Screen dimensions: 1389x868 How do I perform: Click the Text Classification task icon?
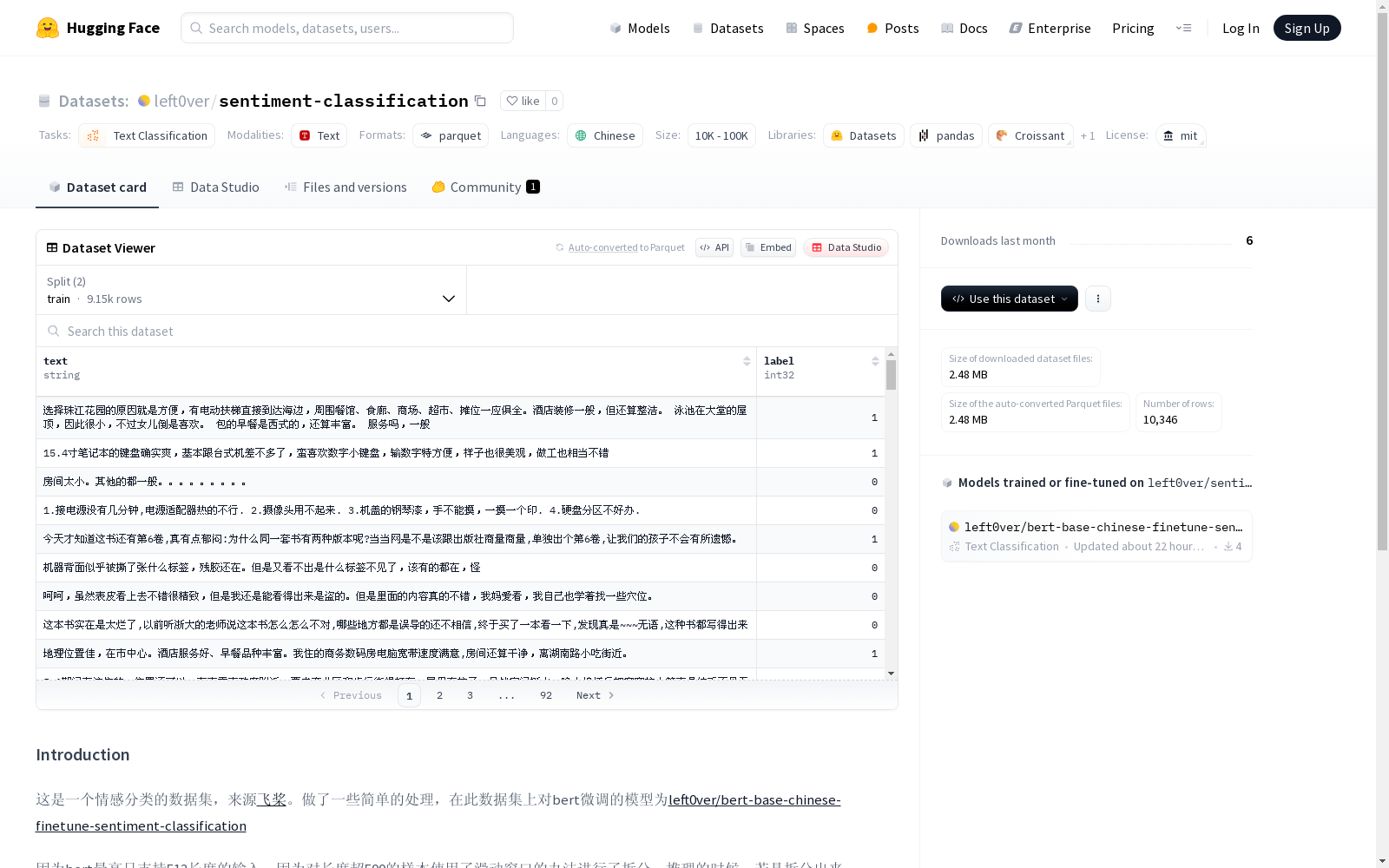point(94,135)
